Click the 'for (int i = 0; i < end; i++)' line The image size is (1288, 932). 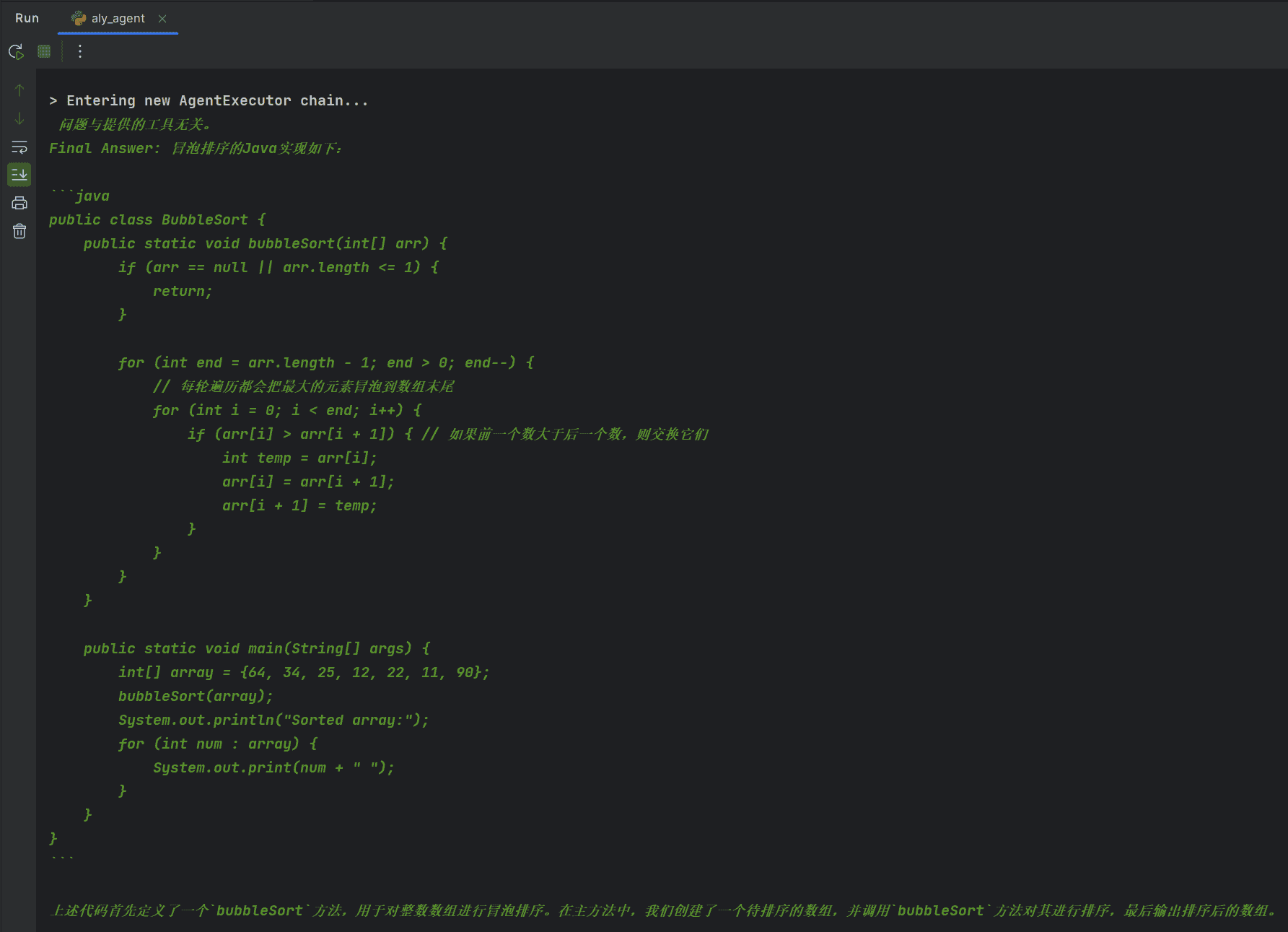(x=287, y=410)
